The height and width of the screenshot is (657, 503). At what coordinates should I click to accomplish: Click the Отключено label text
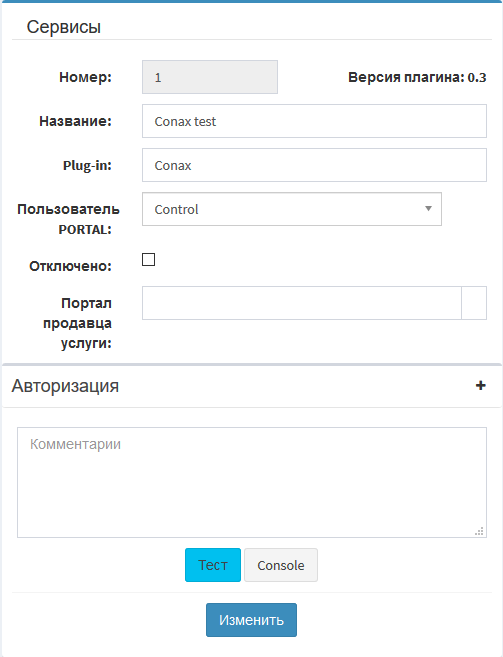(70, 266)
